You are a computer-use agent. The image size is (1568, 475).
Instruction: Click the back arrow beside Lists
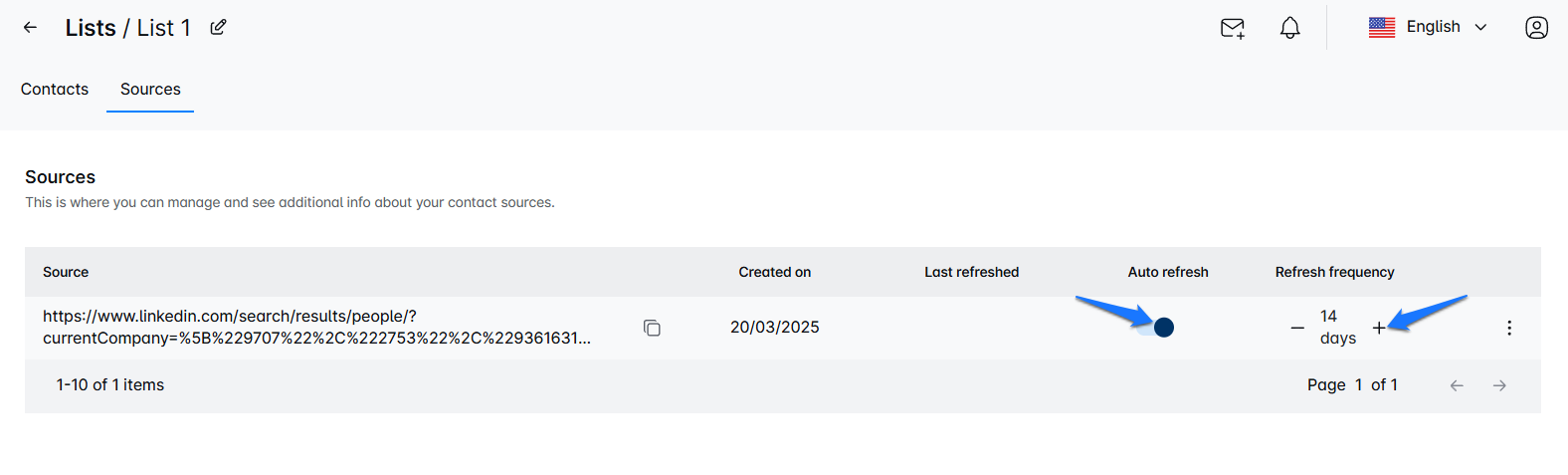31,28
